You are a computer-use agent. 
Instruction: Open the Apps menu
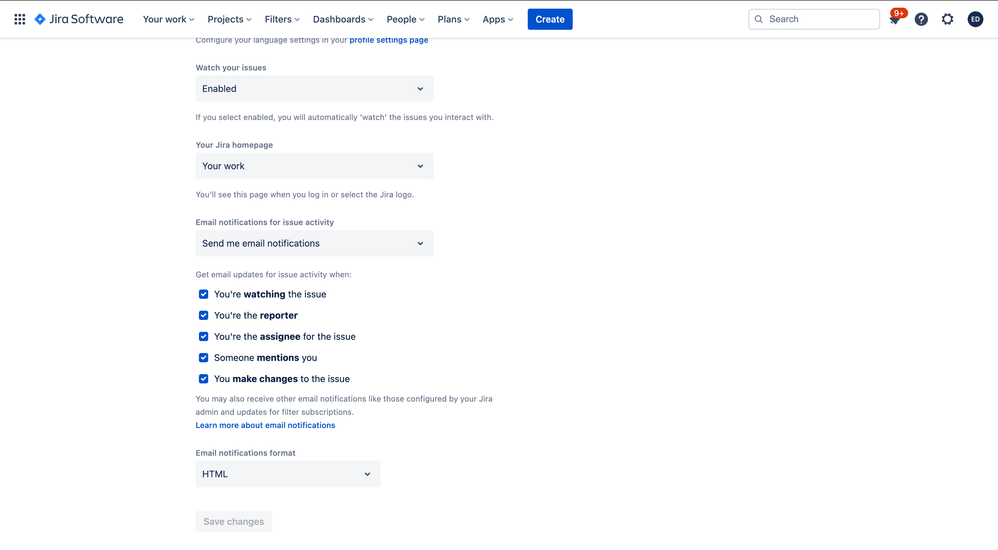pyautogui.click(x=498, y=19)
